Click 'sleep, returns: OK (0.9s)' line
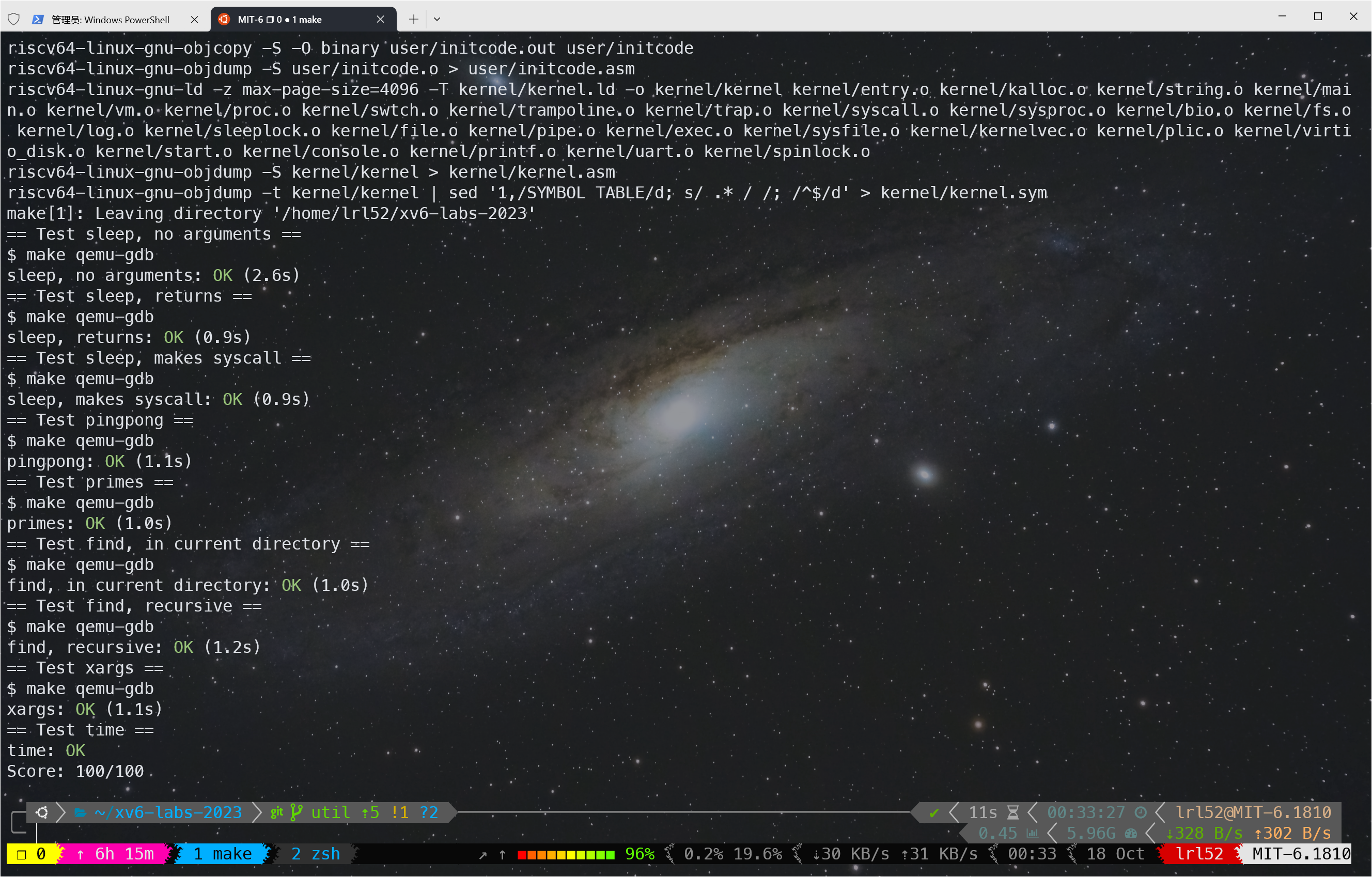Image resolution: width=1372 pixels, height=877 pixels. tap(129, 337)
